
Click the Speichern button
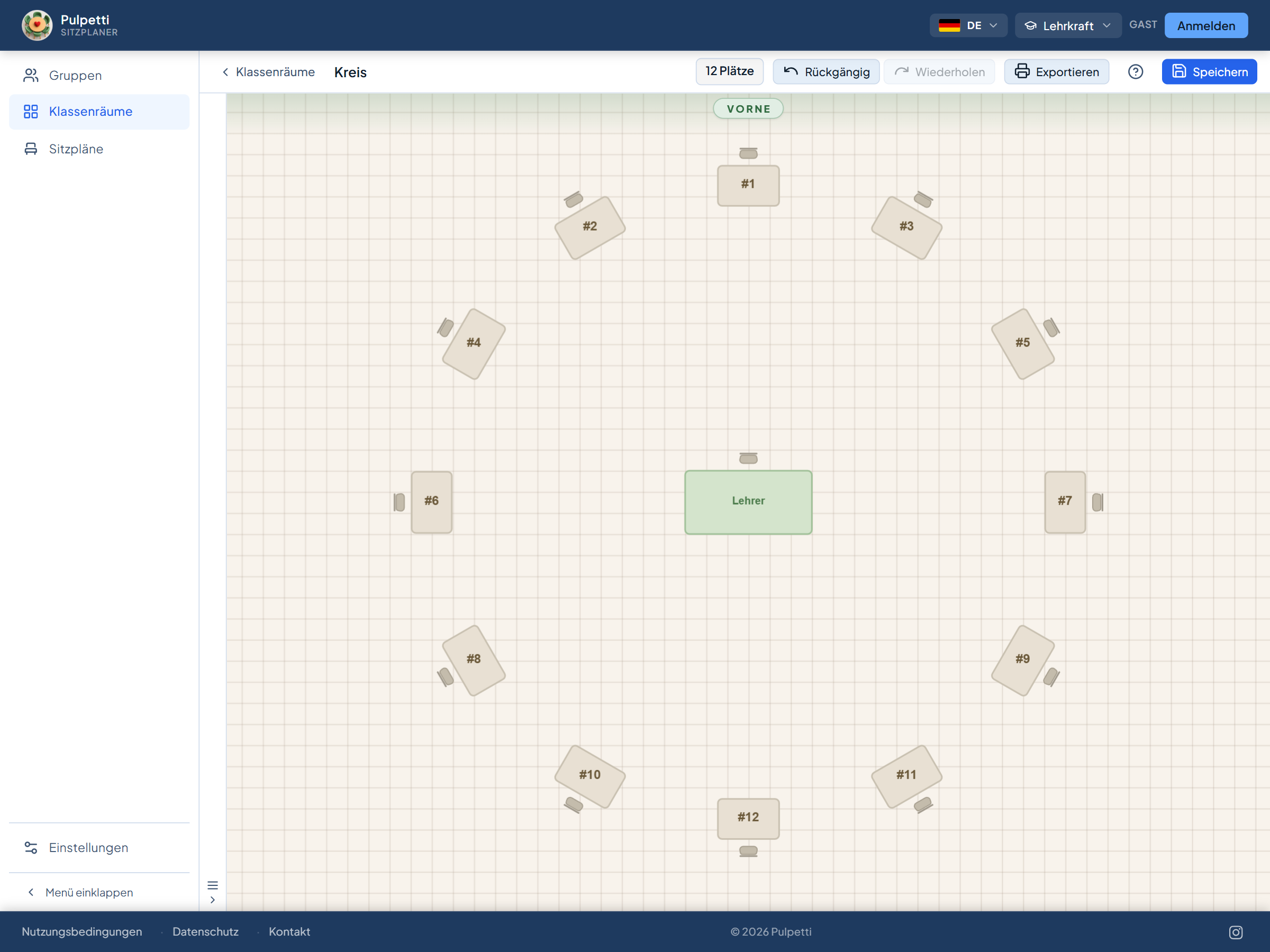click(1209, 72)
